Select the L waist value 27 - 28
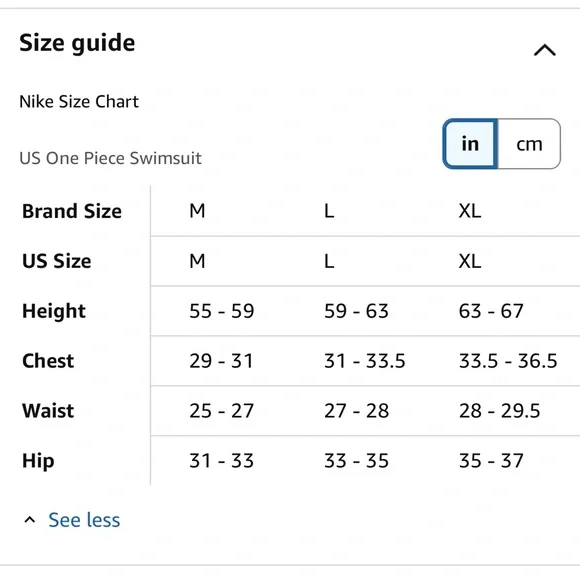This screenshot has height=580, width=580. click(356, 411)
